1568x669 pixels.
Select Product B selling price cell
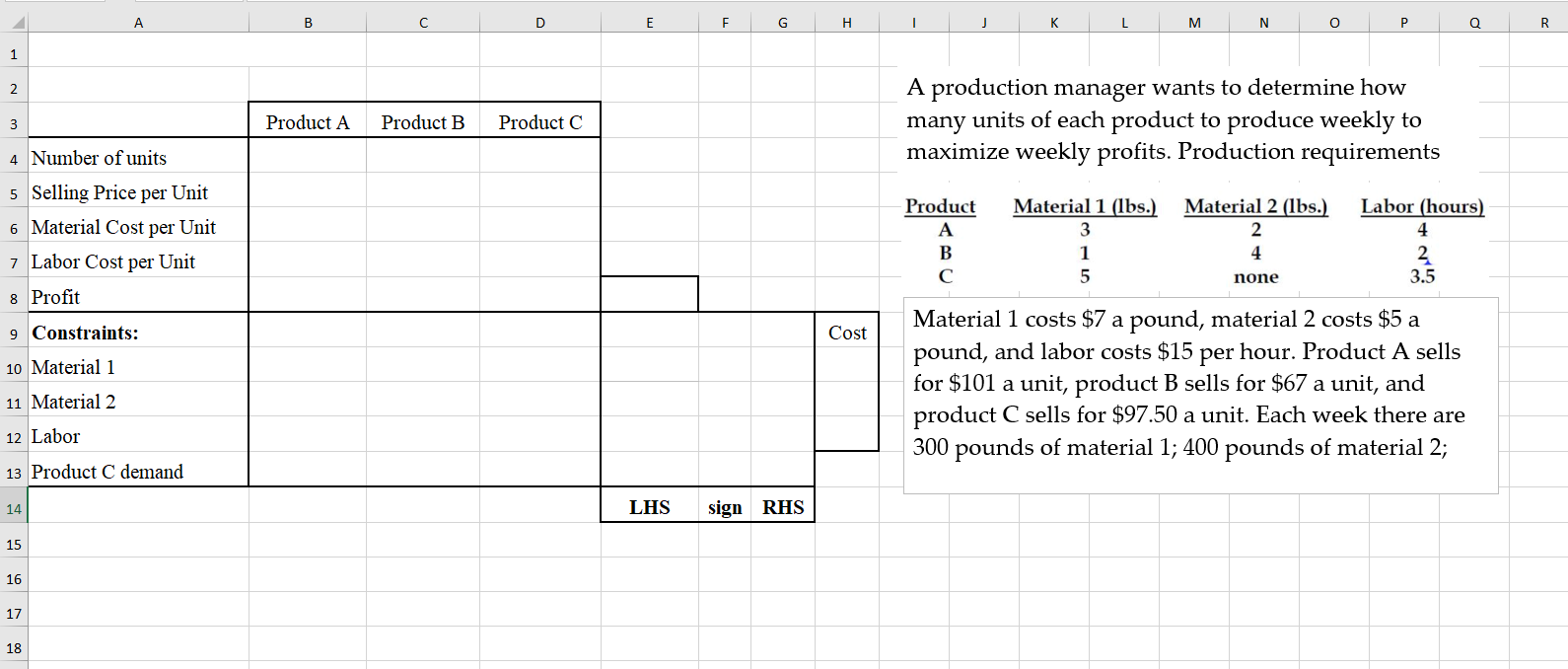coord(423,190)
